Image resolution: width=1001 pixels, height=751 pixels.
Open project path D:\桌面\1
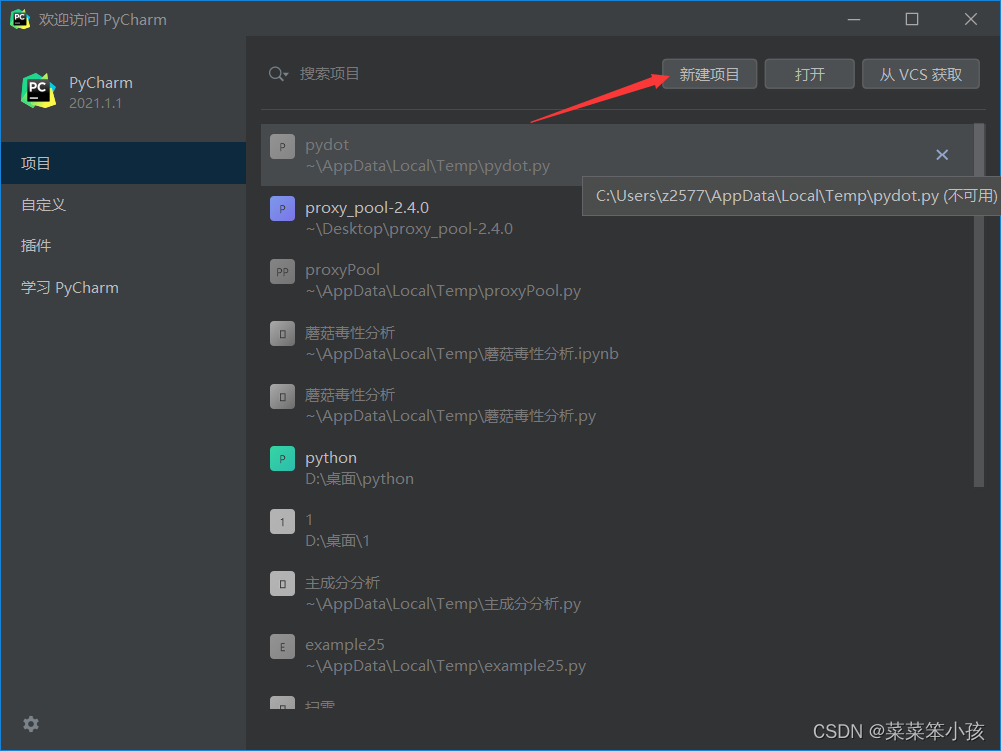pos(337,541)
